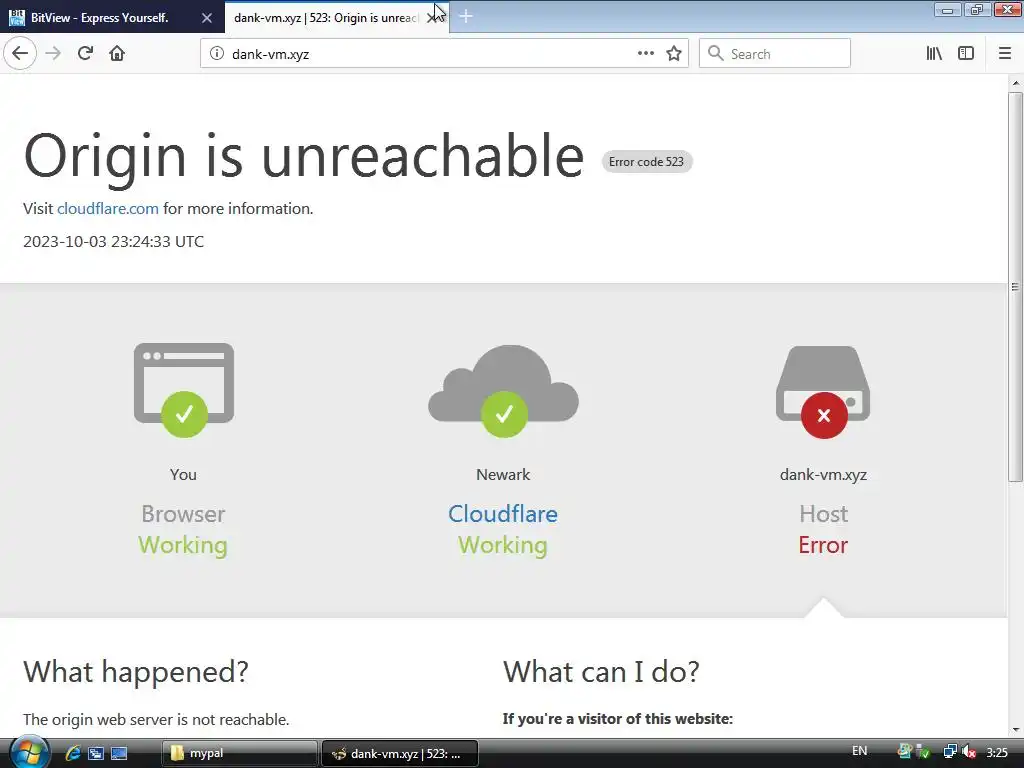The height and width of the screenshot is (768, 1024).
Task: Click the Switch between windows Quick Launch icon
Action: click(96, 753)
